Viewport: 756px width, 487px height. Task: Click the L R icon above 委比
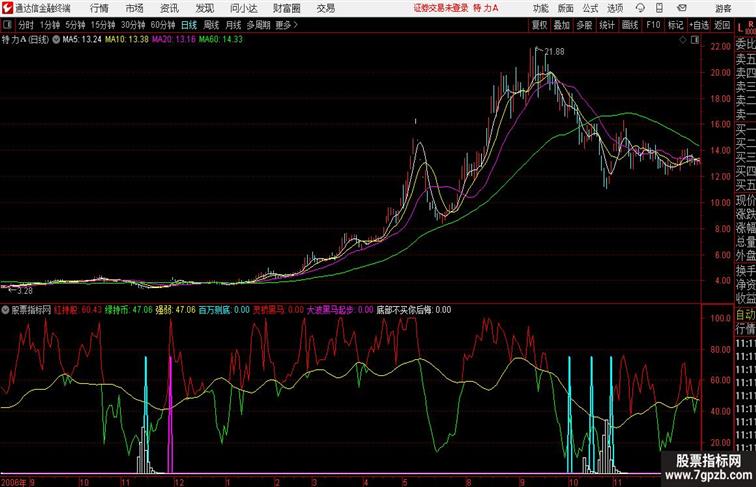click(746, 27)
